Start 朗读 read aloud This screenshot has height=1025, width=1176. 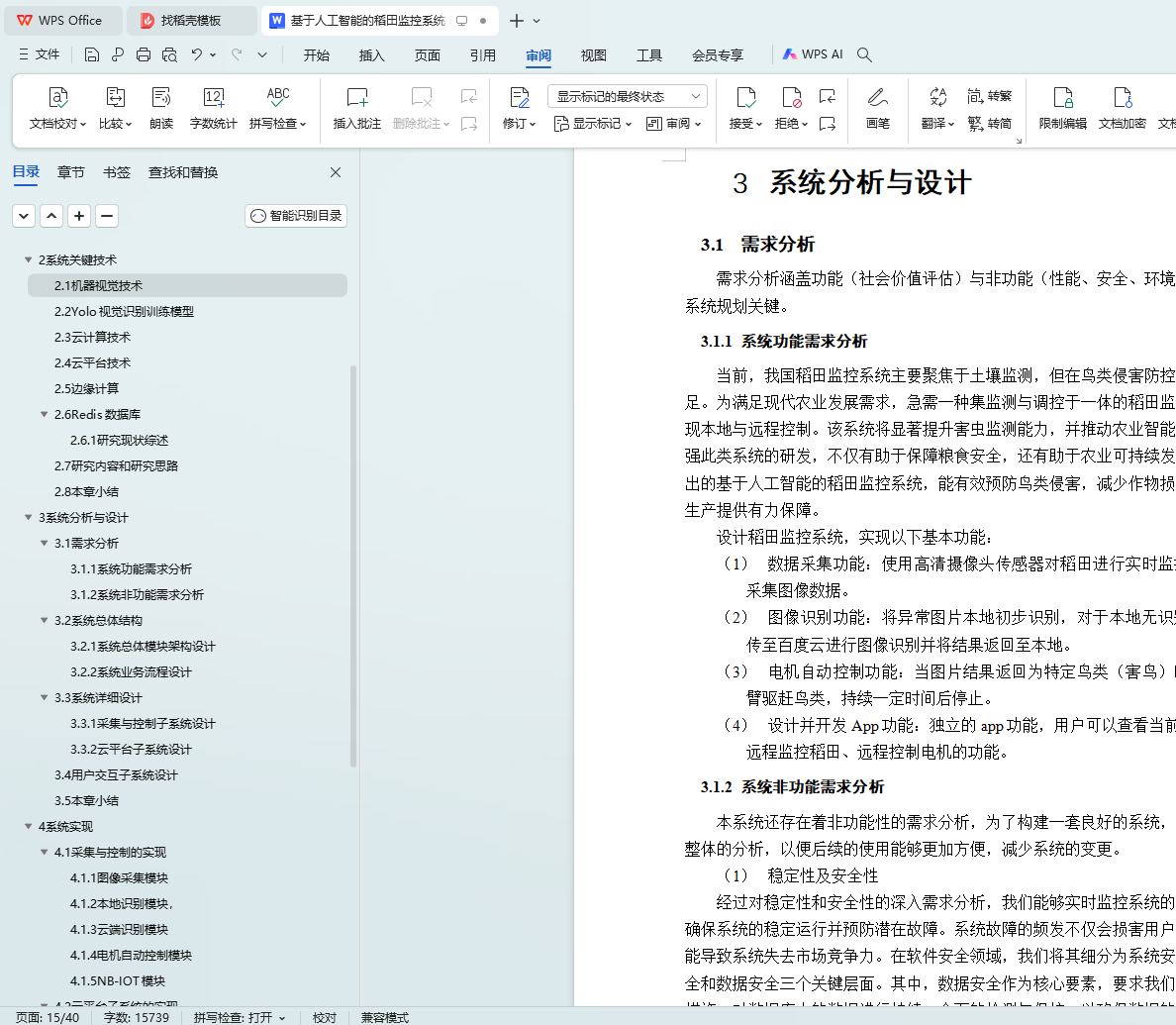pyautogui.click(x=161, y=108)
